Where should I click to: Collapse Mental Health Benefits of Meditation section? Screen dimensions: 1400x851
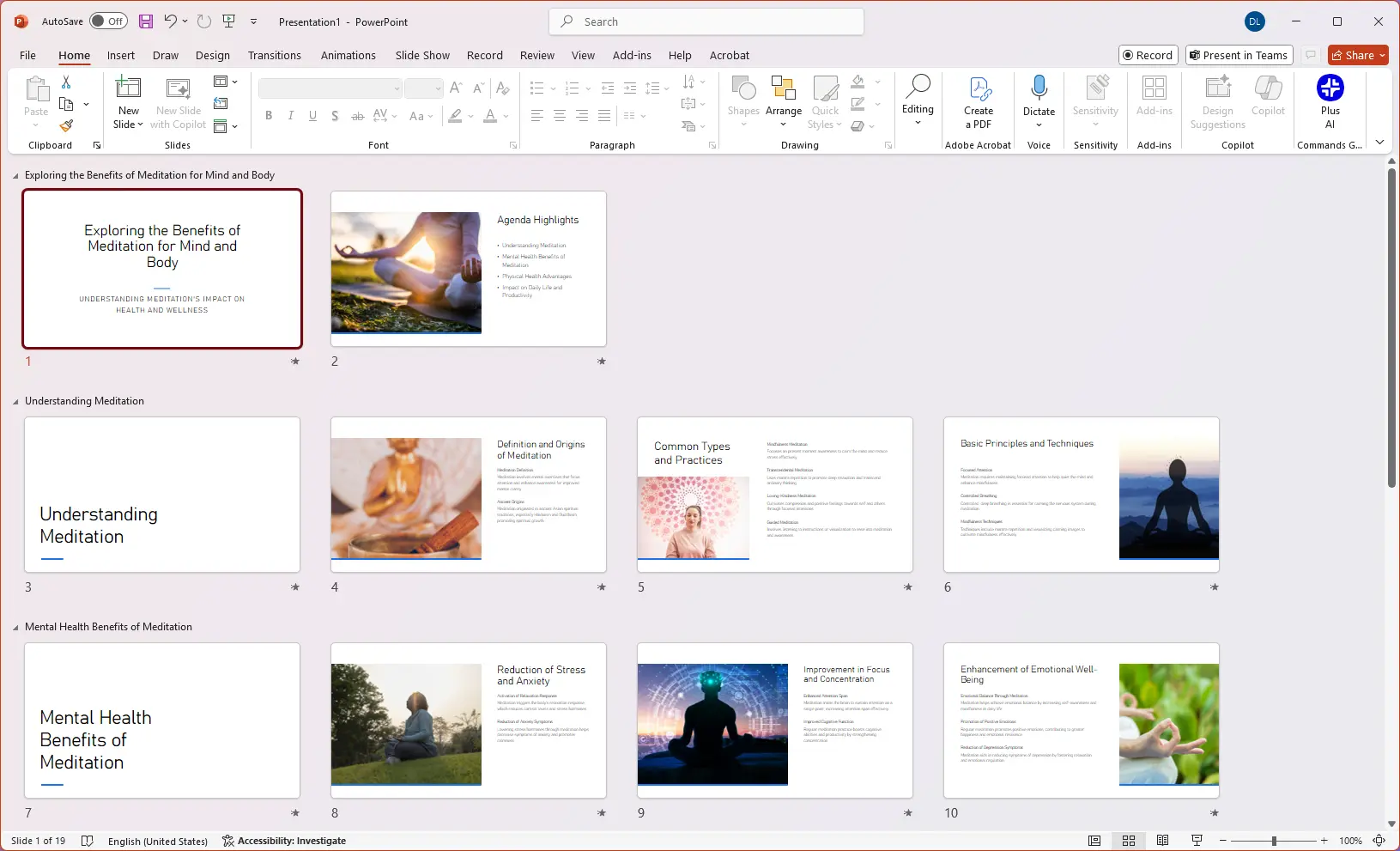[15, 627]
